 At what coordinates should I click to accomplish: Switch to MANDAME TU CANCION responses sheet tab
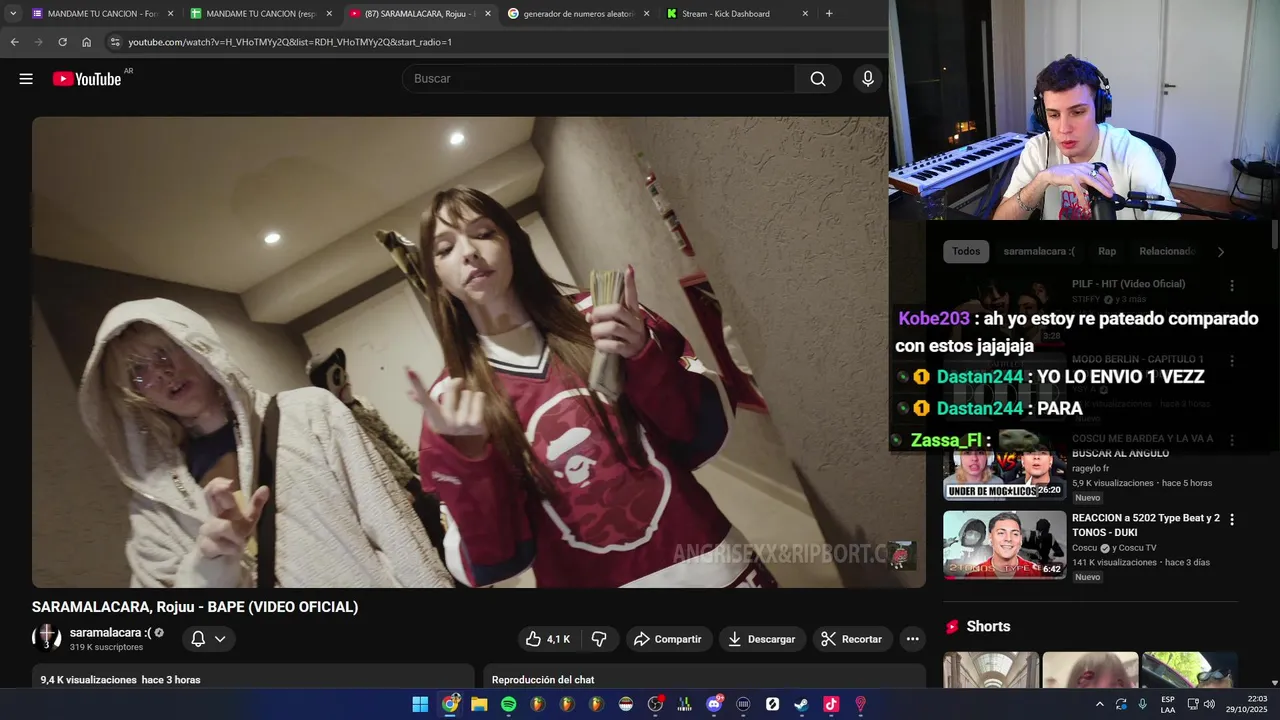pyautogui.click(x=260, y=14)
